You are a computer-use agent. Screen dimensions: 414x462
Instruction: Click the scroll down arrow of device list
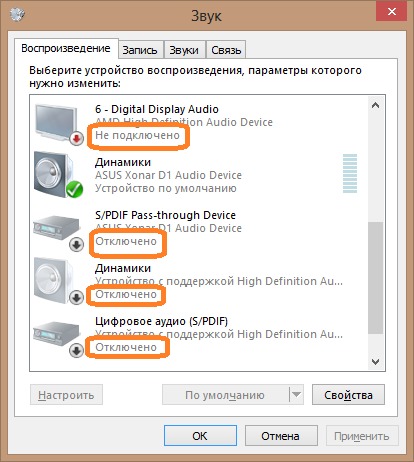point(376,362)
